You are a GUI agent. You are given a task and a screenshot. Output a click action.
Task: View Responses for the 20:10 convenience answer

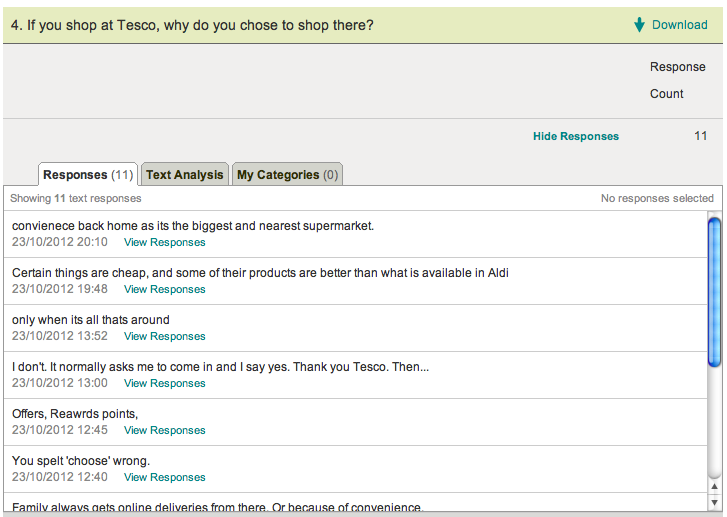164,242
